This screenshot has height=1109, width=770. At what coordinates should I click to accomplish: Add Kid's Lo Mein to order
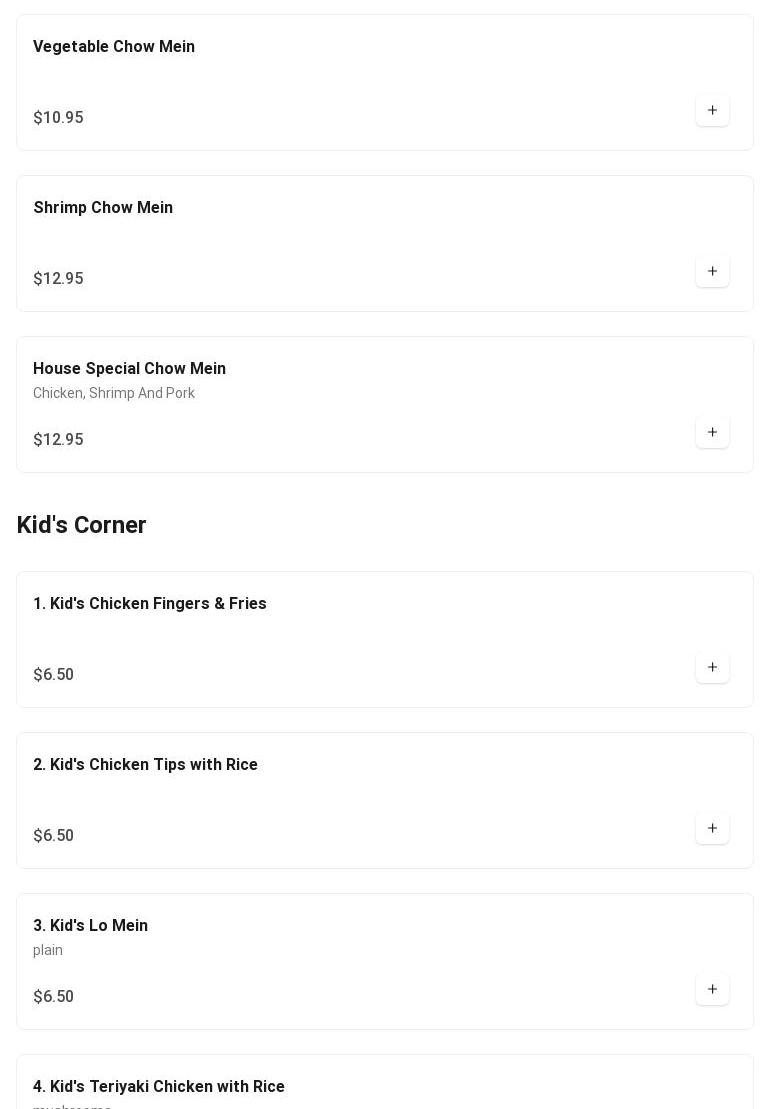712,989
